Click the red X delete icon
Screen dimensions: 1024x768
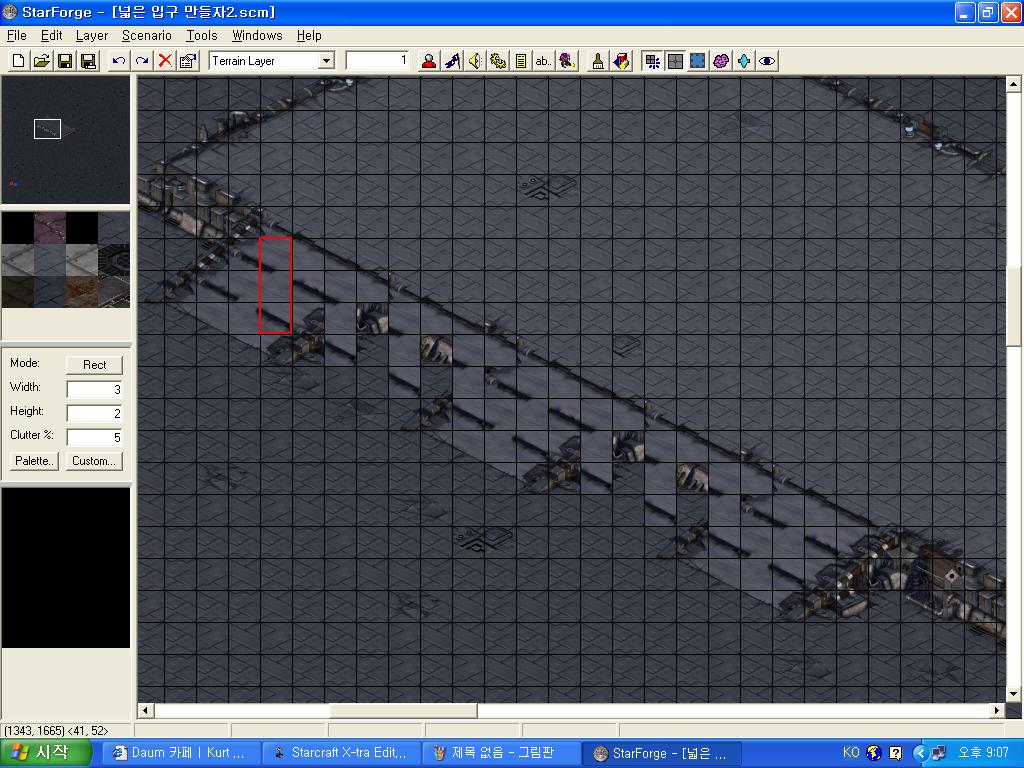point(165,61)
